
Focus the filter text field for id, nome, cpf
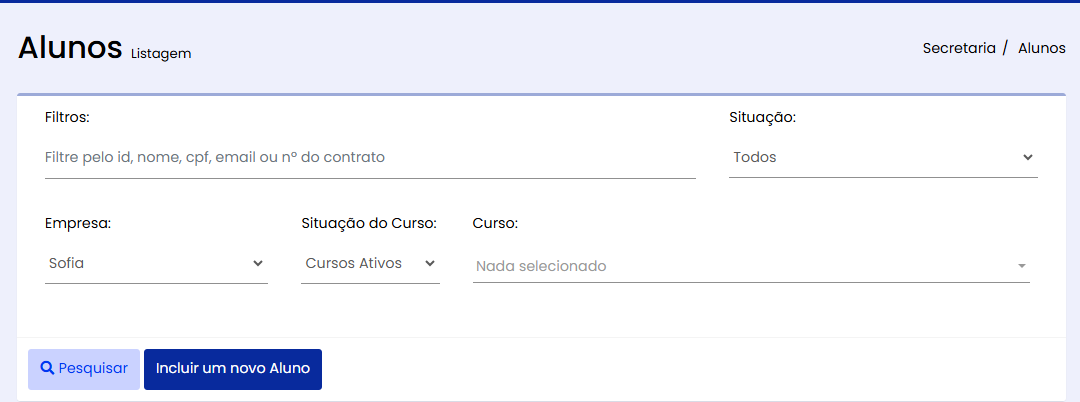tap(370, 158)
